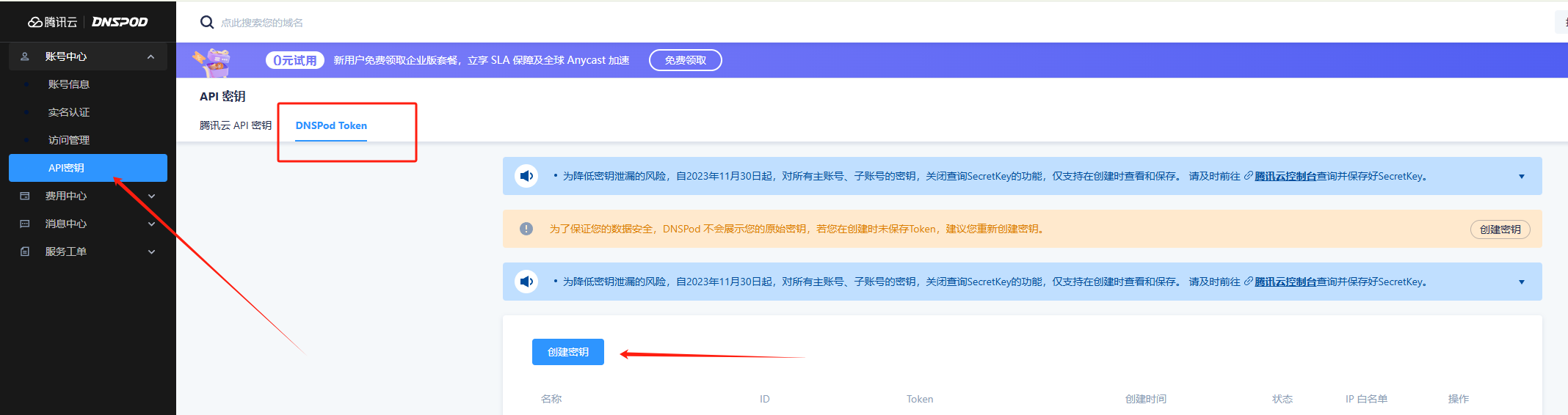The height and width of the screenshot is (415, 1568).
Task: Open 访问管理 in the sidebar
Action: (69, 140)
